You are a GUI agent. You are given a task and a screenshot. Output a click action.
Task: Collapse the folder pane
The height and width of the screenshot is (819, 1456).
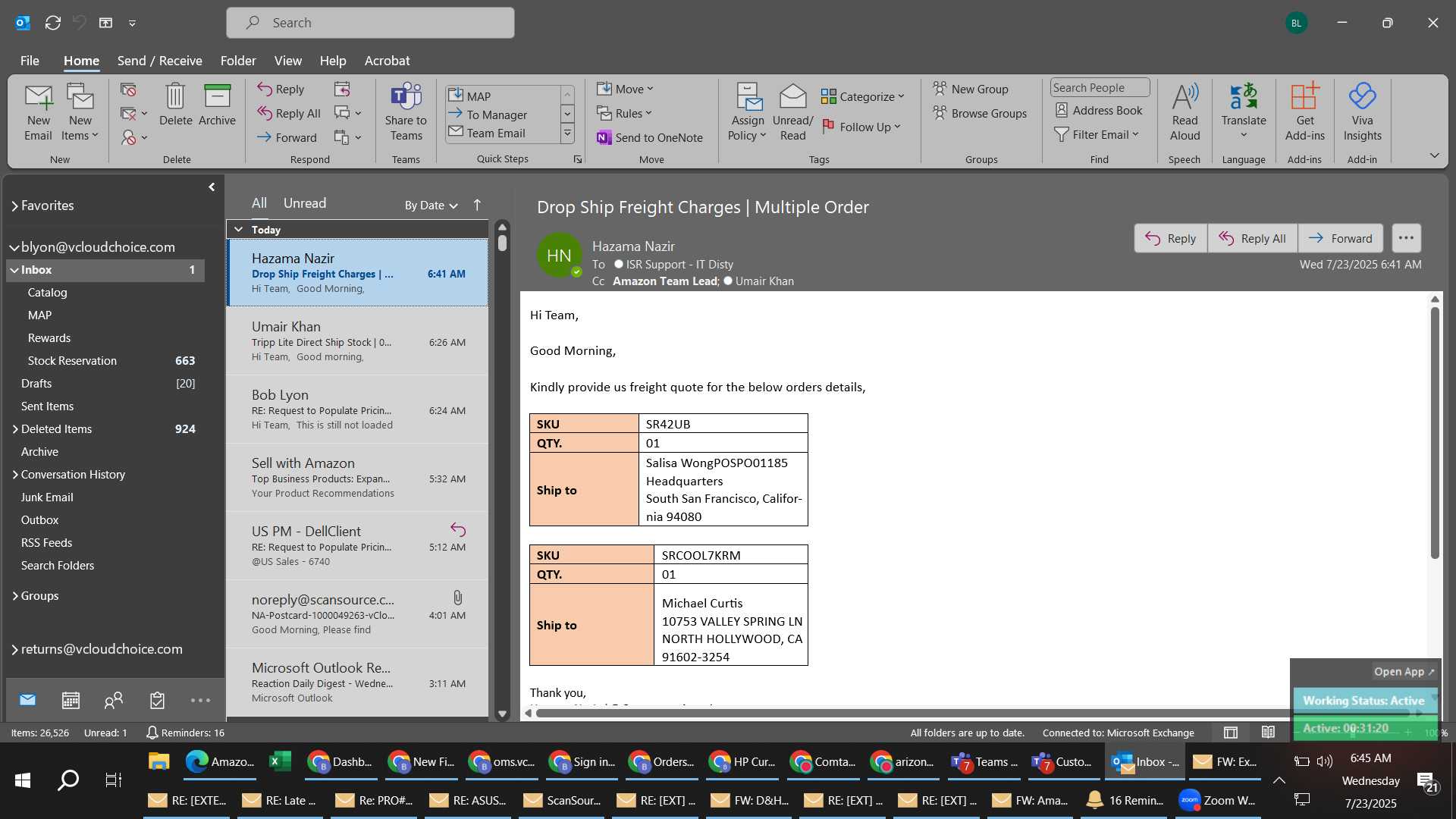(212, 187)
